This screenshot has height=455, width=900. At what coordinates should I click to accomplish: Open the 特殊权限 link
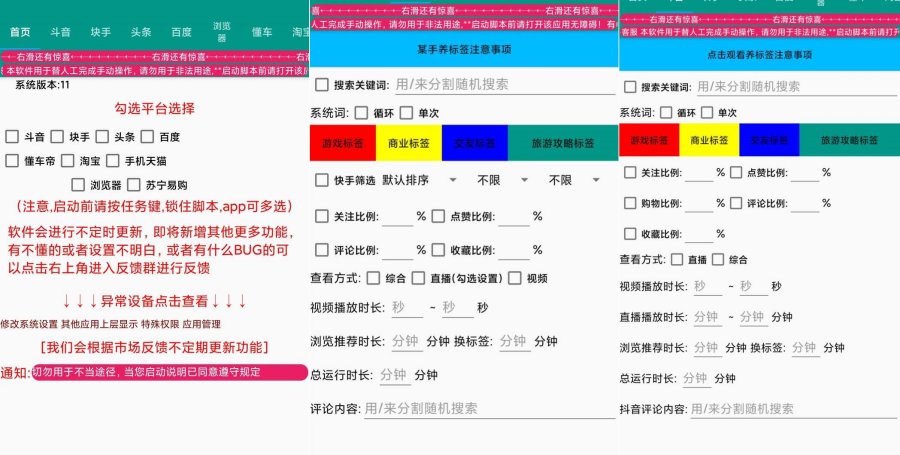click(x=160, y=324)
